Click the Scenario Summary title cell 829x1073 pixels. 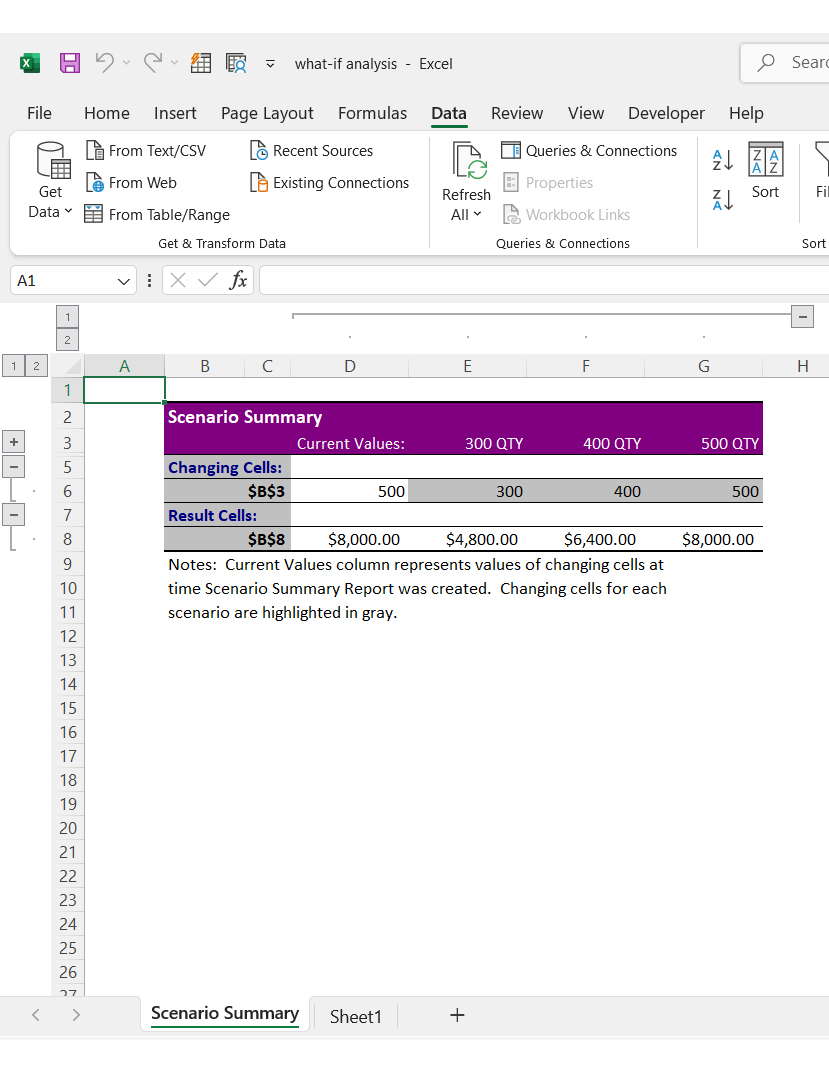[x=244, y=417]
